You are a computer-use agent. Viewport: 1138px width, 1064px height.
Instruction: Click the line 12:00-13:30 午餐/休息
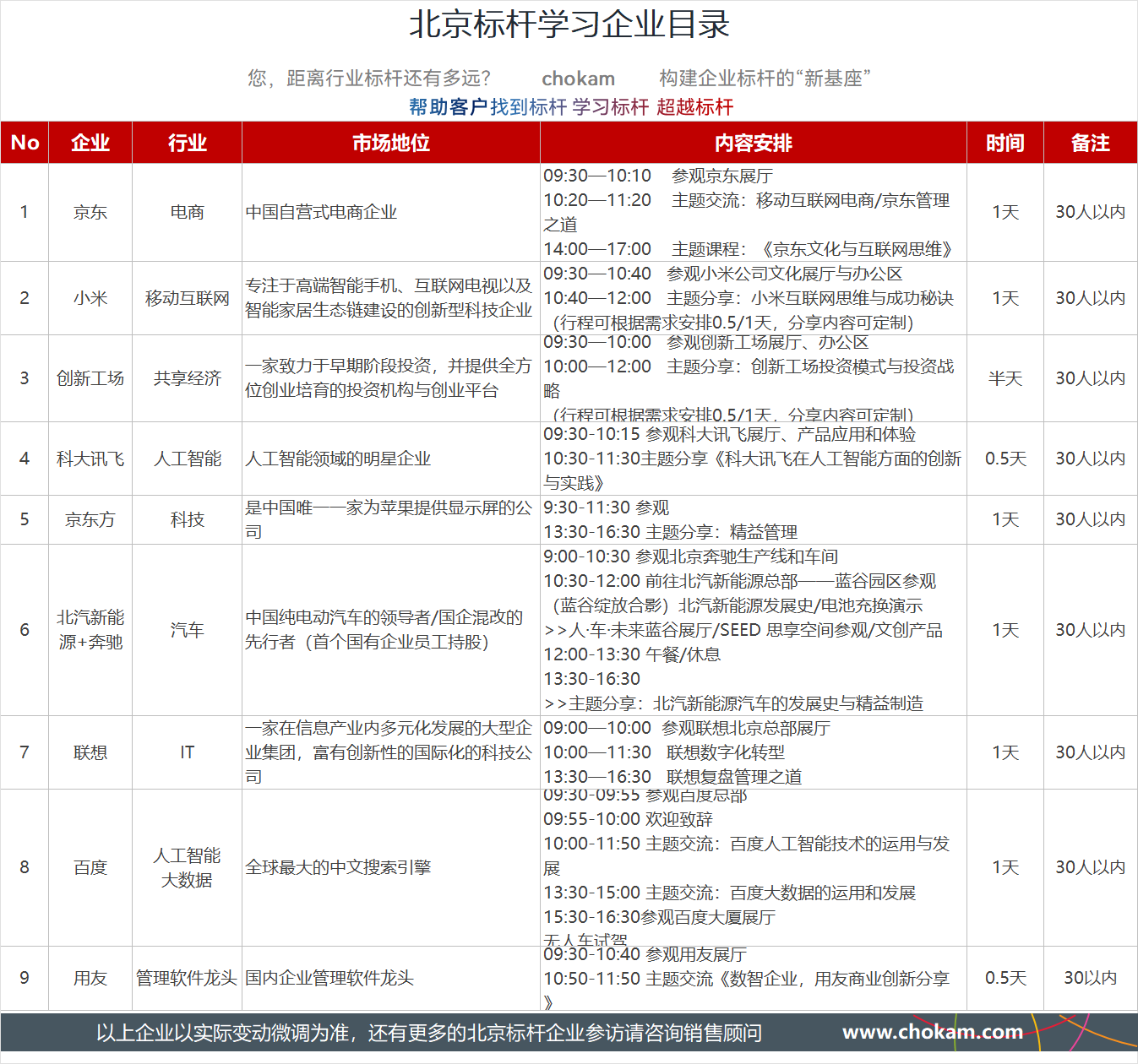(632, 654)
